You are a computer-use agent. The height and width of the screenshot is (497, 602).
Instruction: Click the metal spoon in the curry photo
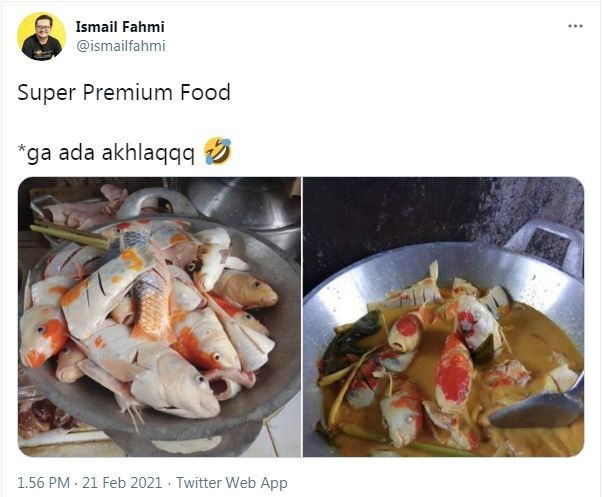click(x=538, y=407)
